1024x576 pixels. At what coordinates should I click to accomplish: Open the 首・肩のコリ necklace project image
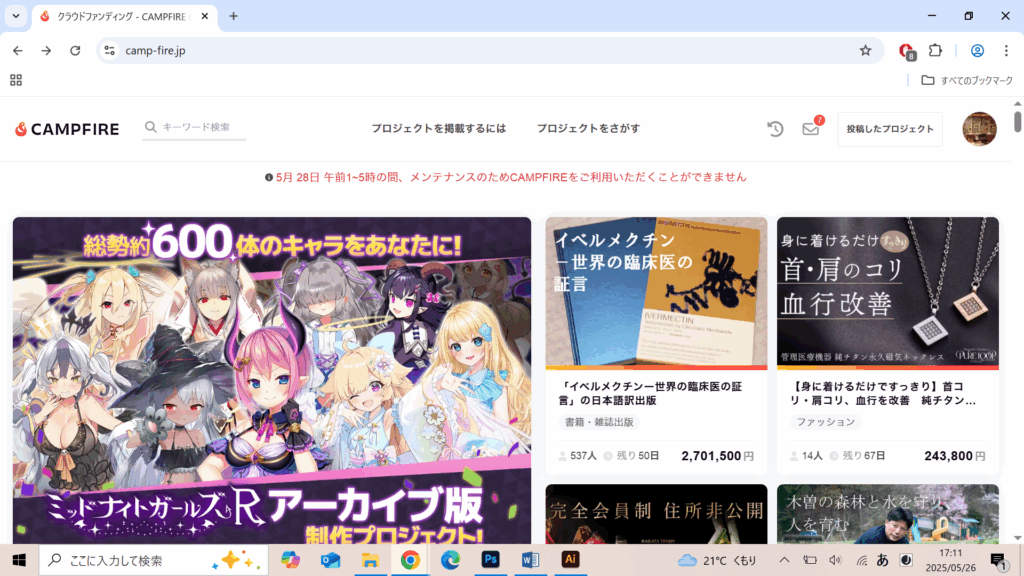click(x=888, y=293)
